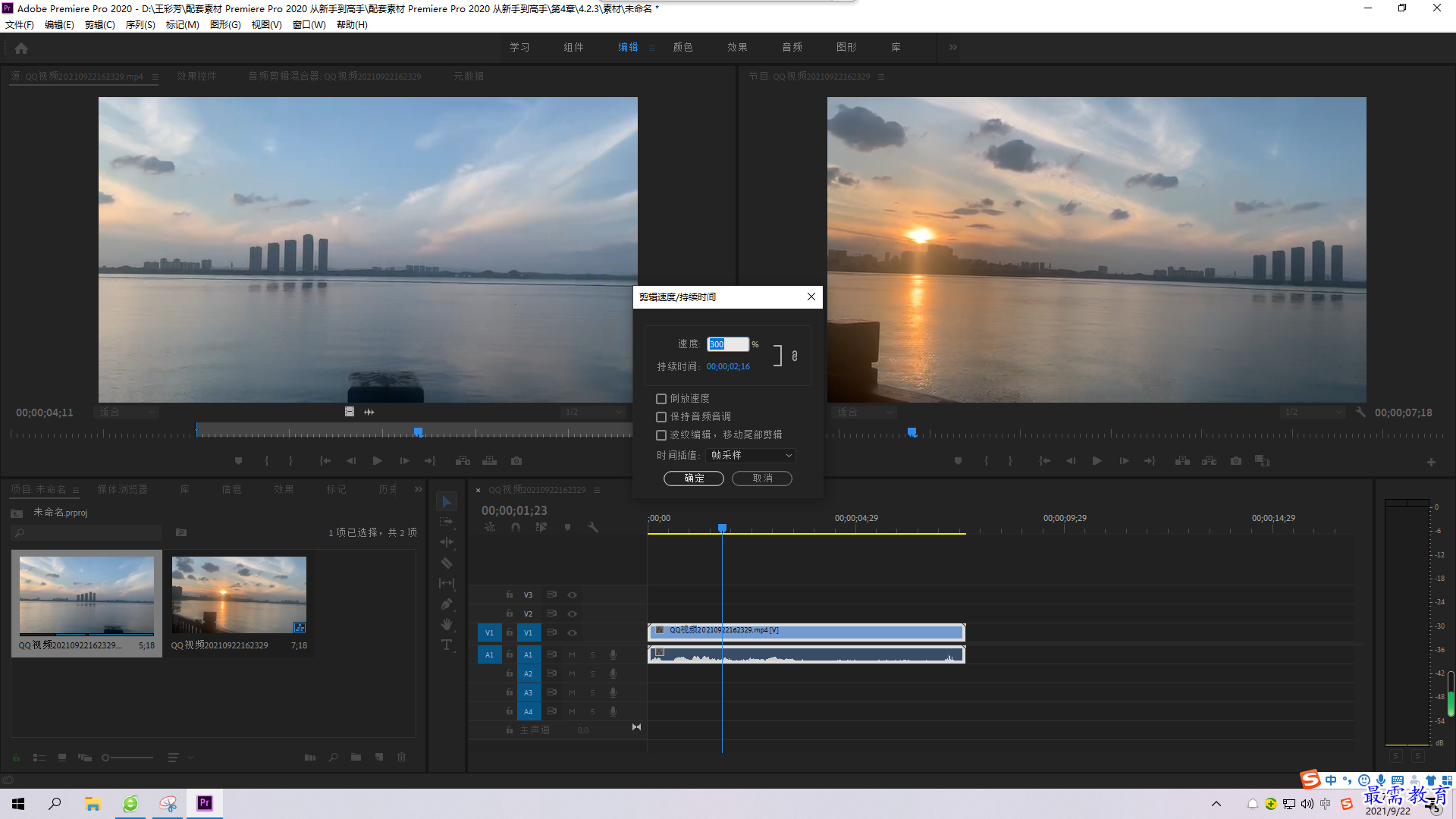Play source monitor clip
Screen dimensions: 1456x819
click(377, 461)
